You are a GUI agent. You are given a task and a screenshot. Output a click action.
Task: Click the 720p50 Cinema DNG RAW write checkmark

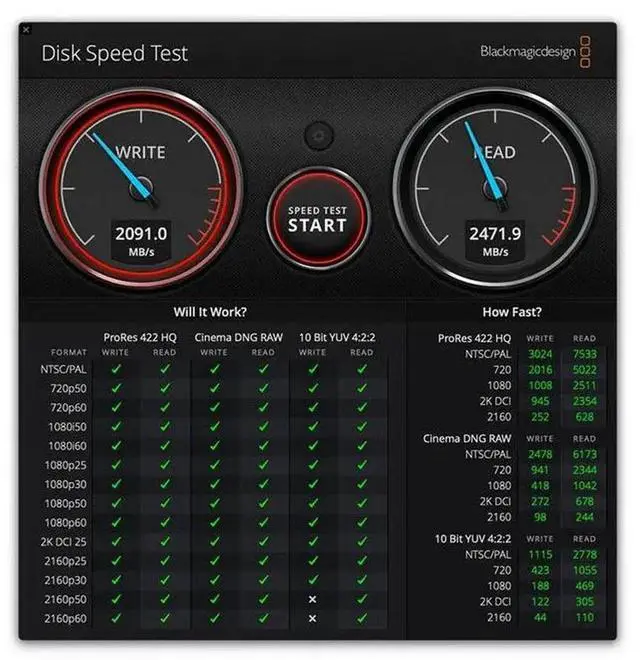(x=215, y=388)
